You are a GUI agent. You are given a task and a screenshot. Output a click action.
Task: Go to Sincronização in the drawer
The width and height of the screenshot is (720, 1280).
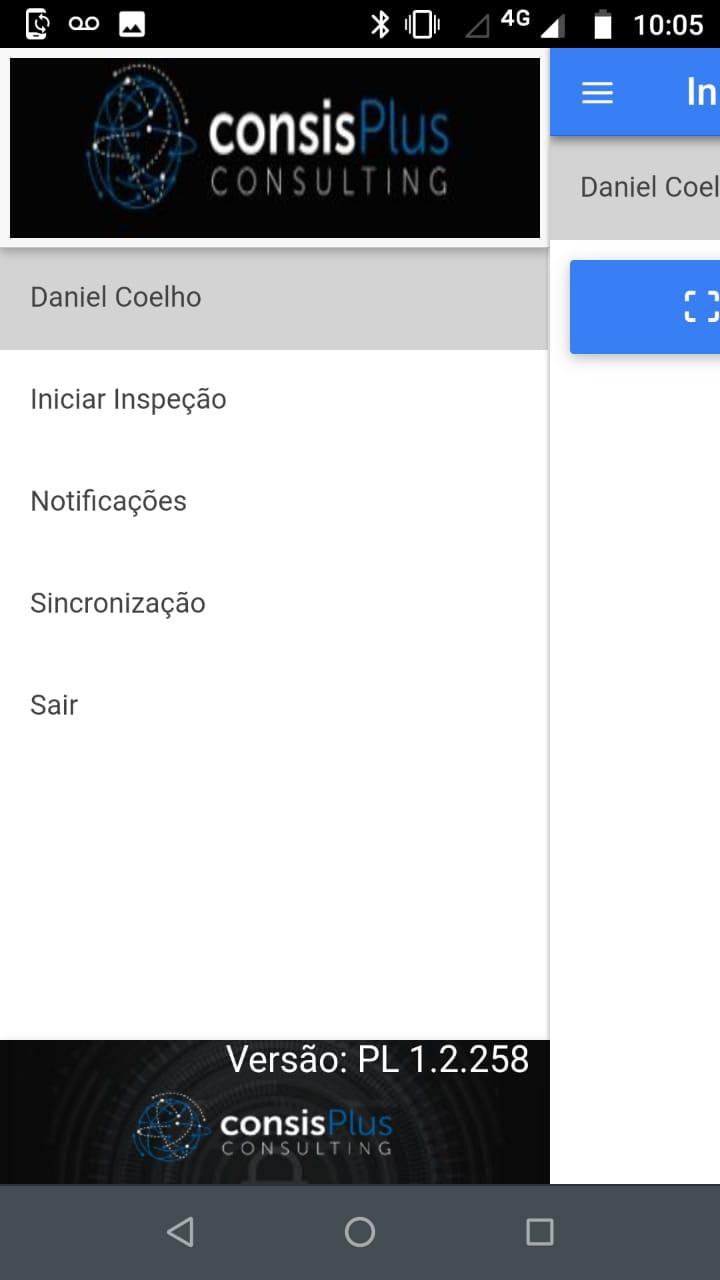coord(118,604)
